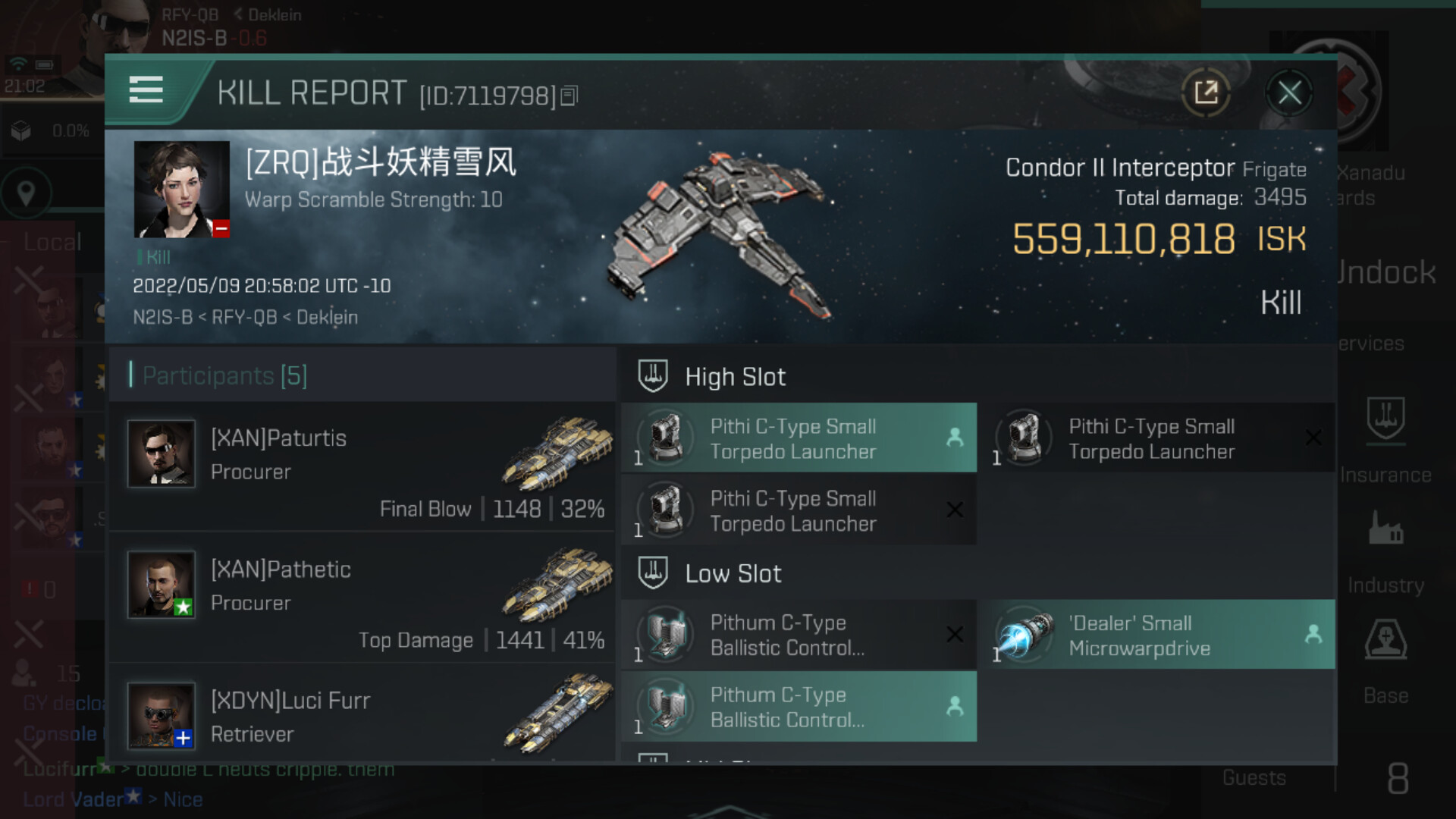This screenshot has height=819, width=1456.
Task: Select highlighted Pithi C-Type Small Torpedo Launcher
Action: click(799, 438)
